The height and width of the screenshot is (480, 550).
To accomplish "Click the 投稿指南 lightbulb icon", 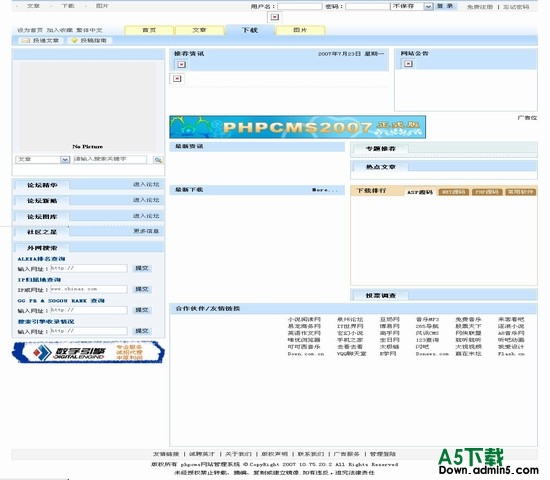I will point(74,41).
